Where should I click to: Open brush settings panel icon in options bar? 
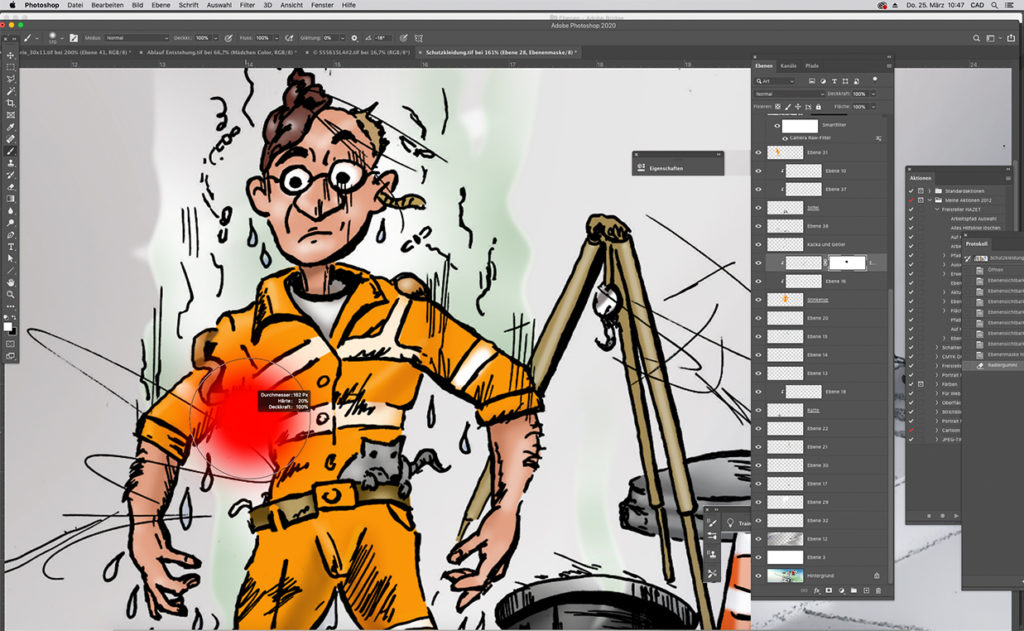click(x=74, y=38)
